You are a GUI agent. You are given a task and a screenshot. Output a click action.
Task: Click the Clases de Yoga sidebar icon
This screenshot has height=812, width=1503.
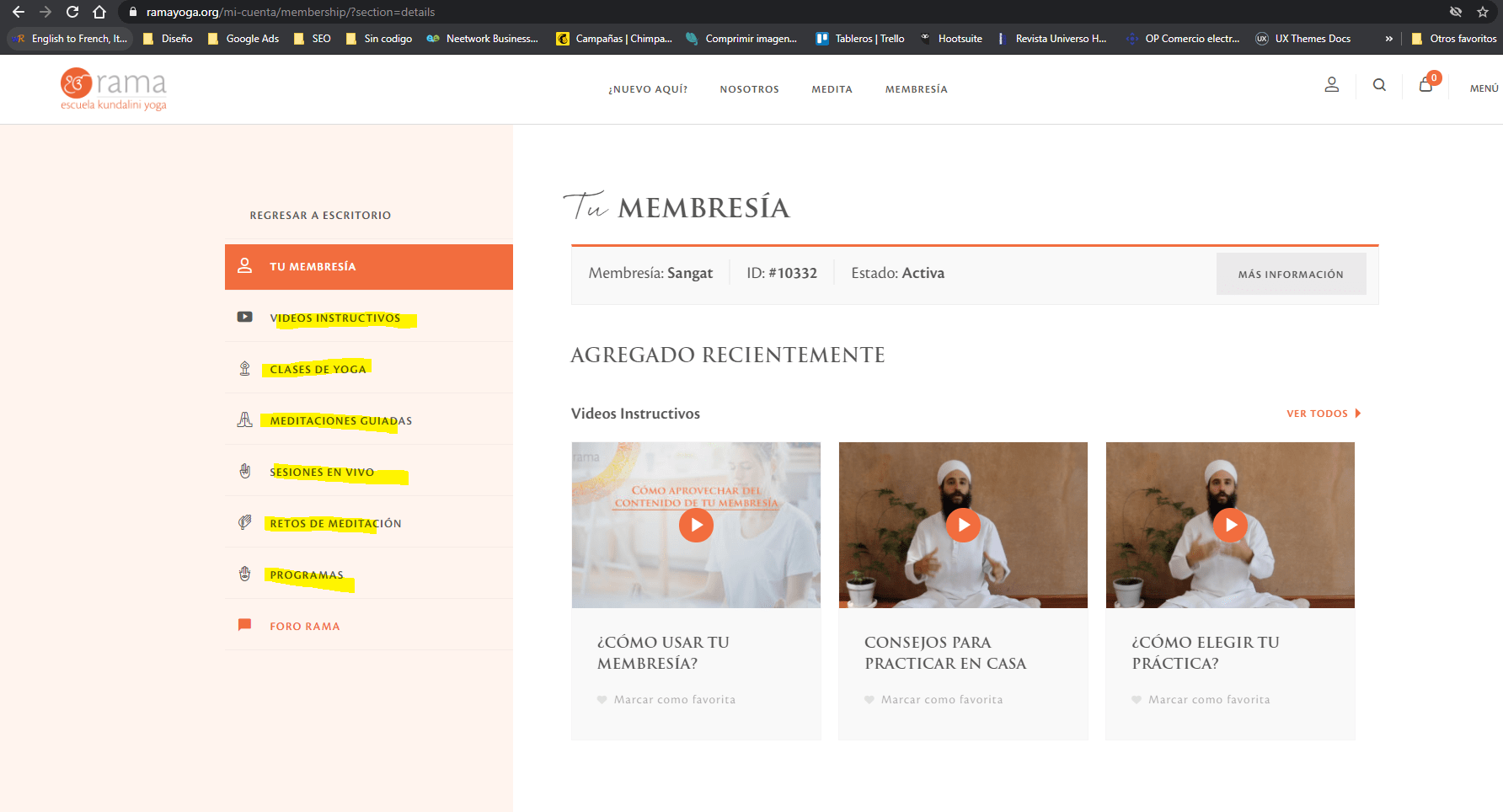coord(245,368)
